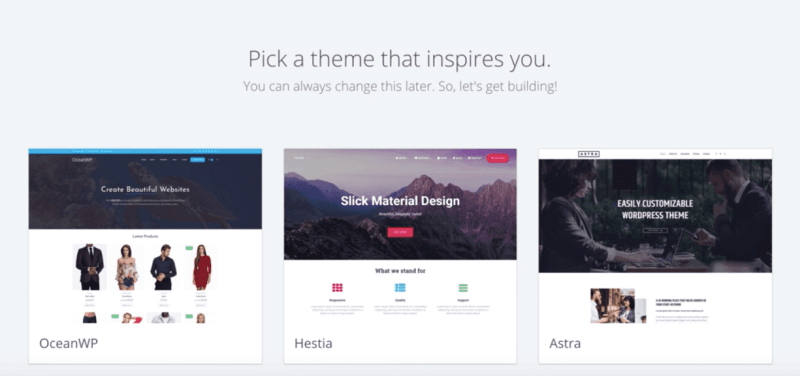
Task: Click the woman in red dress product image
Action: point(201,267)
